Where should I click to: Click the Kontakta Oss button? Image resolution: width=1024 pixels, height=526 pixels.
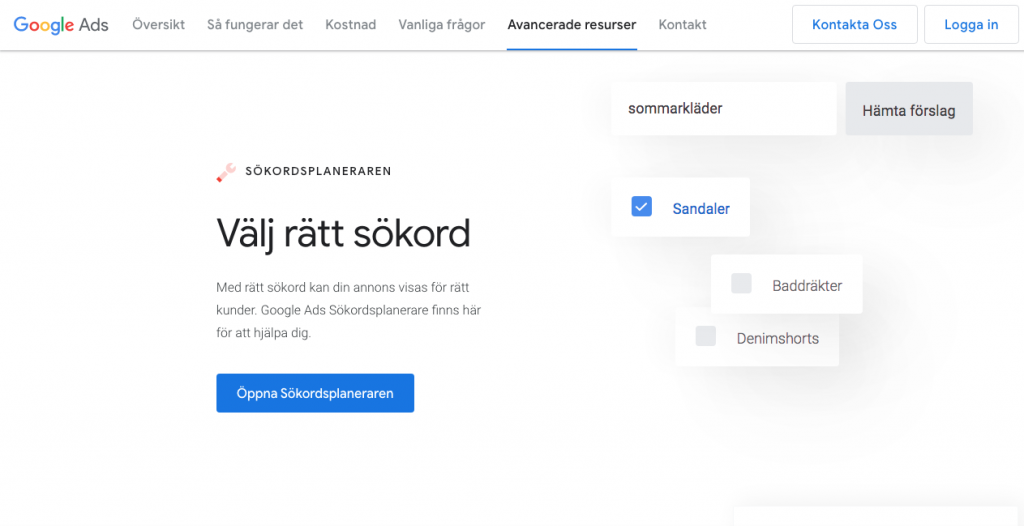pyautogui.click(x=854, y=25)
